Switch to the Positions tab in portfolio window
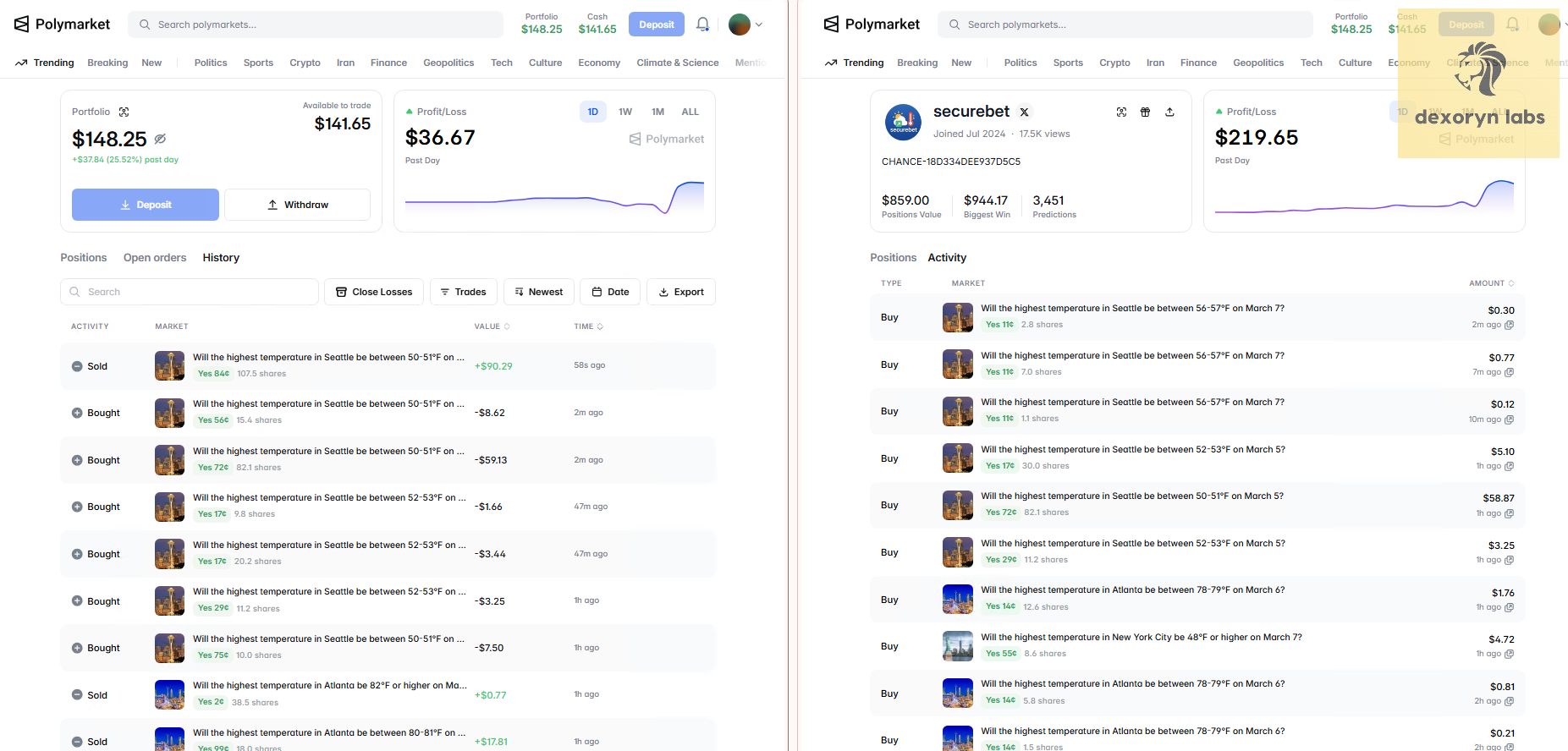Screen dimensions: 1568x751 [84, 258]
